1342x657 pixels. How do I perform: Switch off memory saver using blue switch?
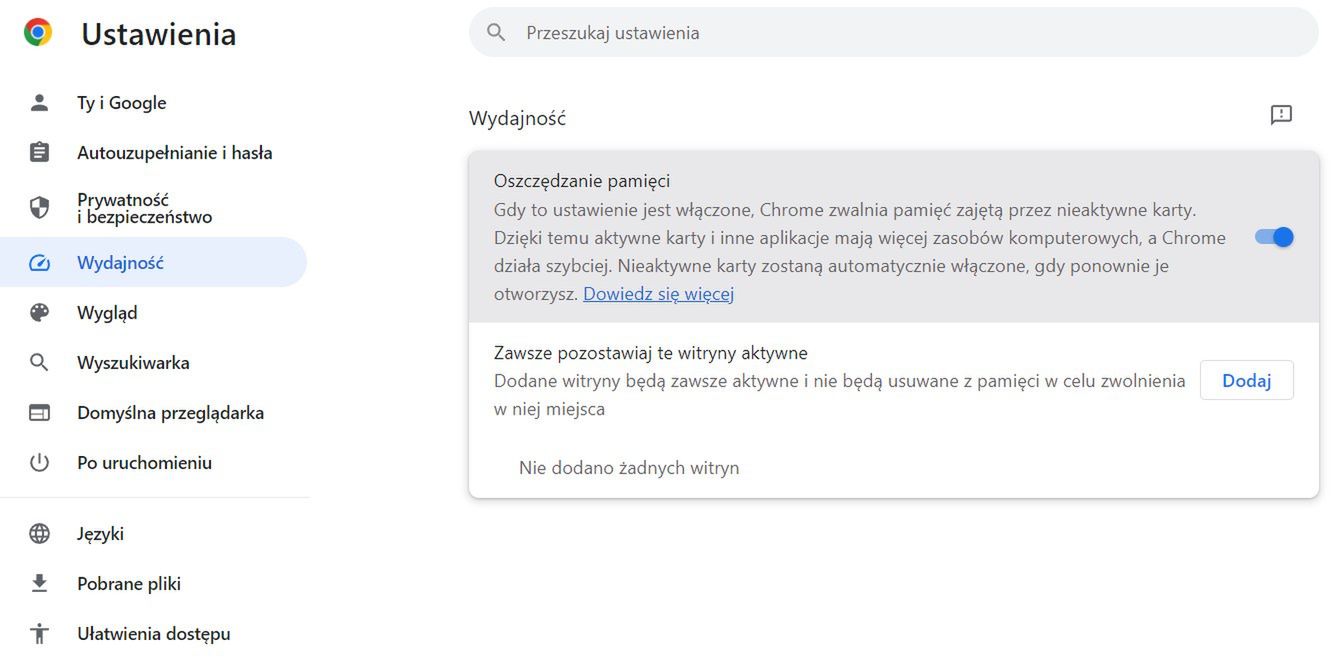1272,237
